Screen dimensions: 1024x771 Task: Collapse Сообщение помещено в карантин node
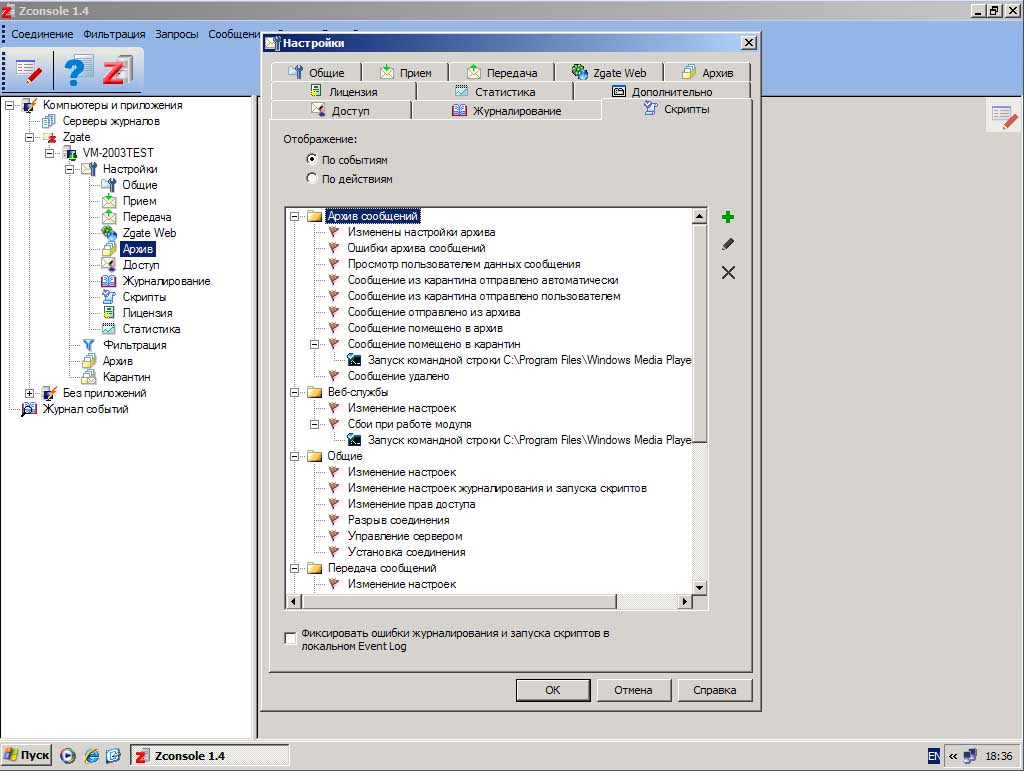click(315, 344)
